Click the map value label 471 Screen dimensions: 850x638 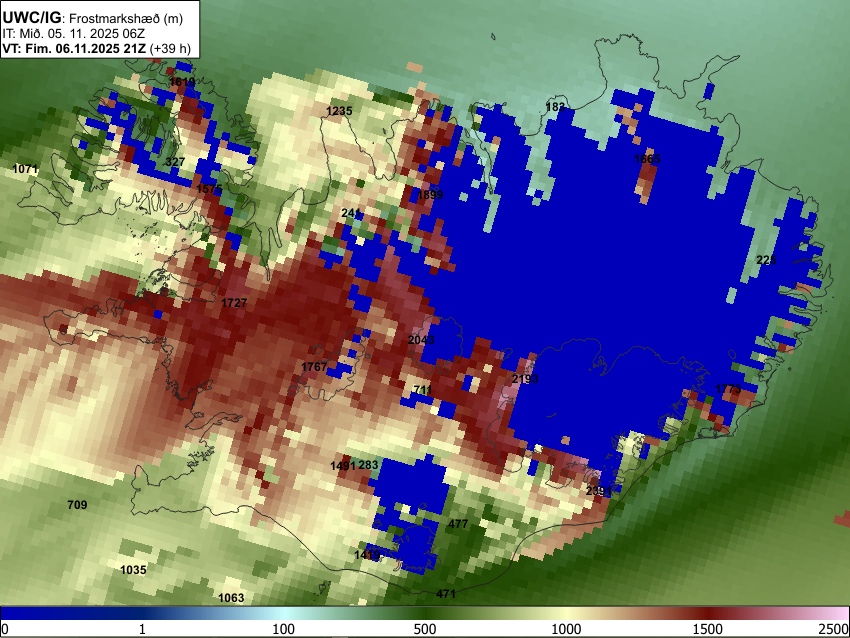(x=446, y=594)
